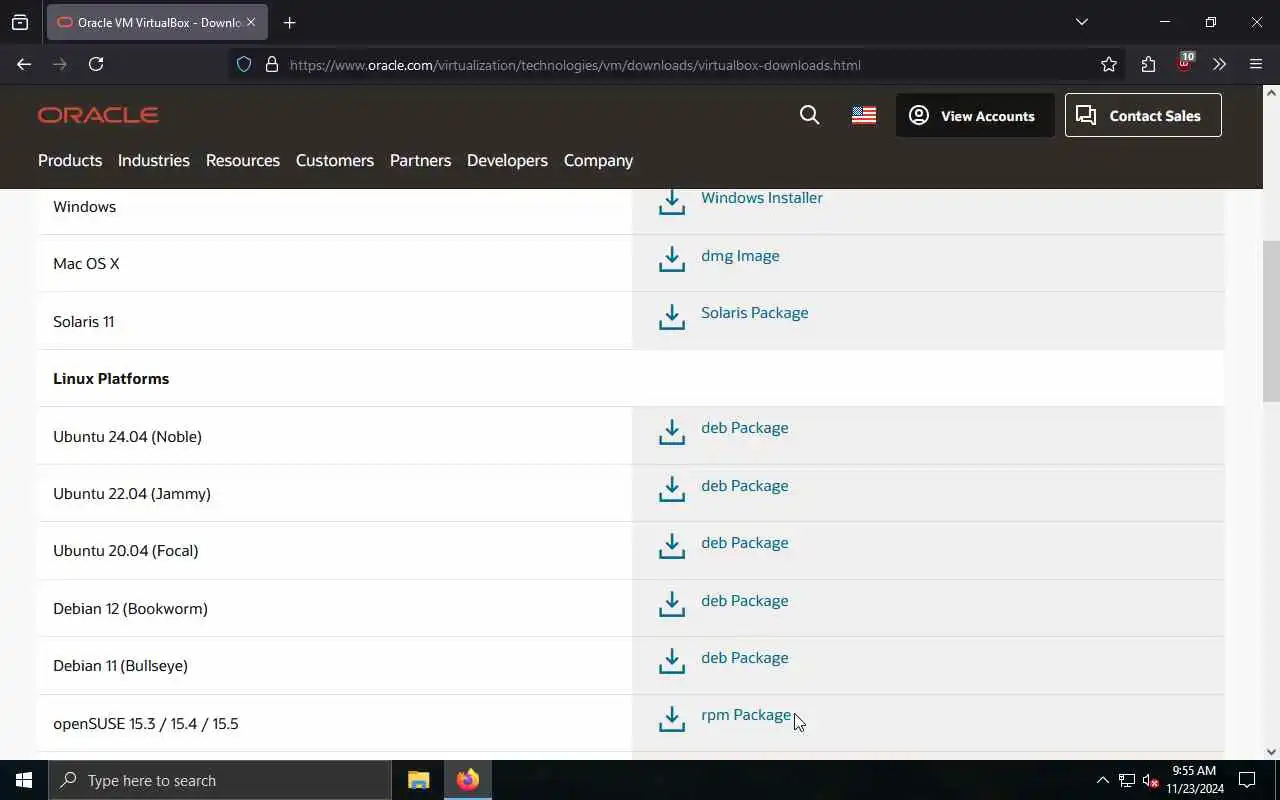Open the Customers menu
The width and height of the screenshot is (1280, 800).
tap(335, 160)
